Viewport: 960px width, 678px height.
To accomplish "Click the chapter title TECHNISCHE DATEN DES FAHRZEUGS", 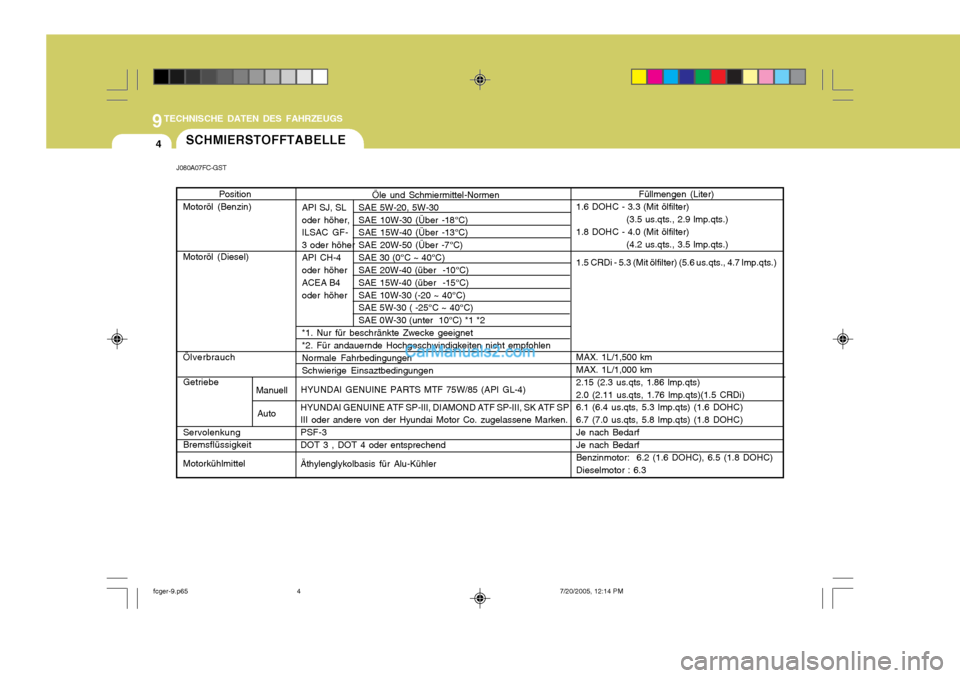I will 253,119.
